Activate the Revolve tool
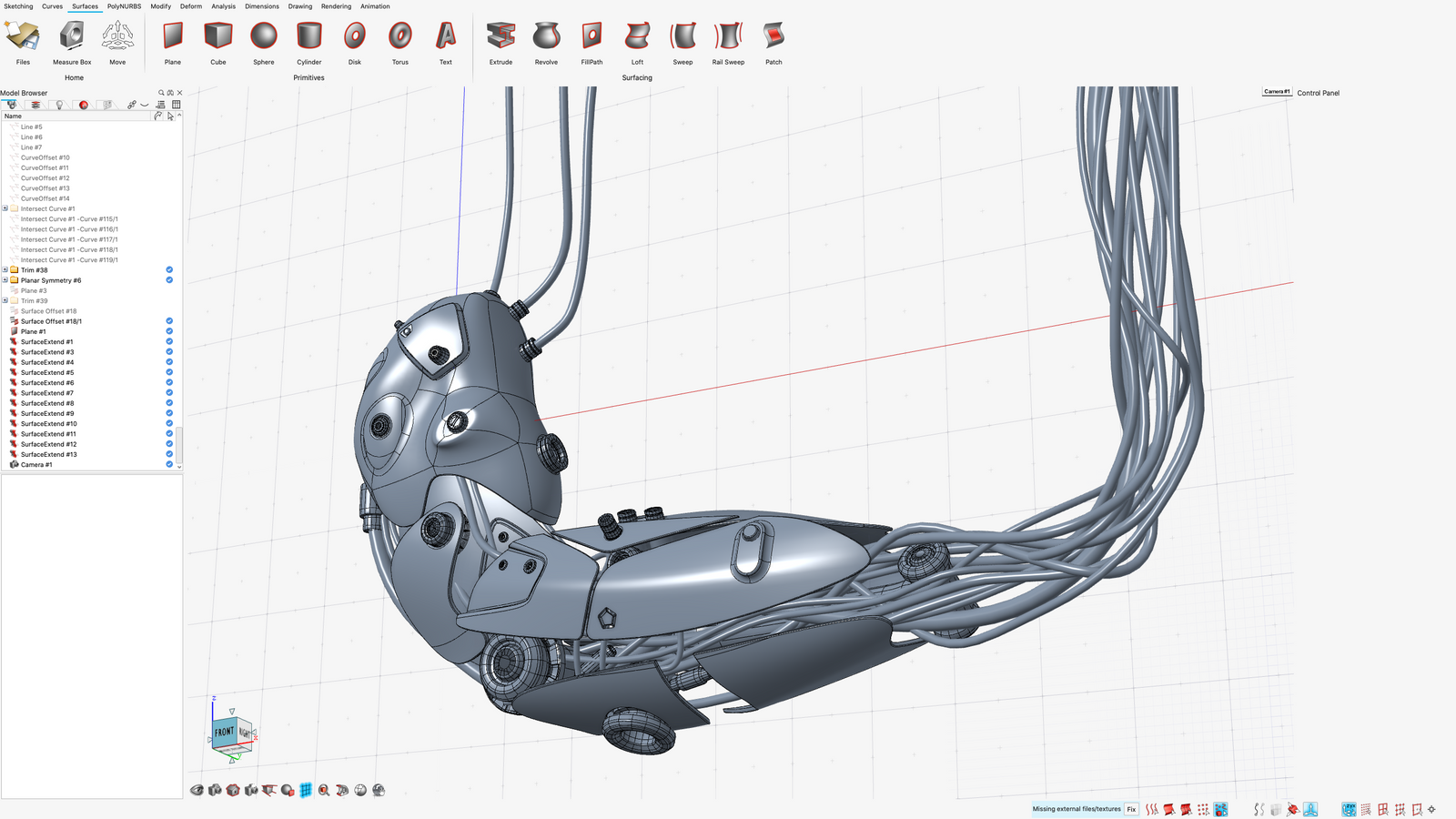 546,38
